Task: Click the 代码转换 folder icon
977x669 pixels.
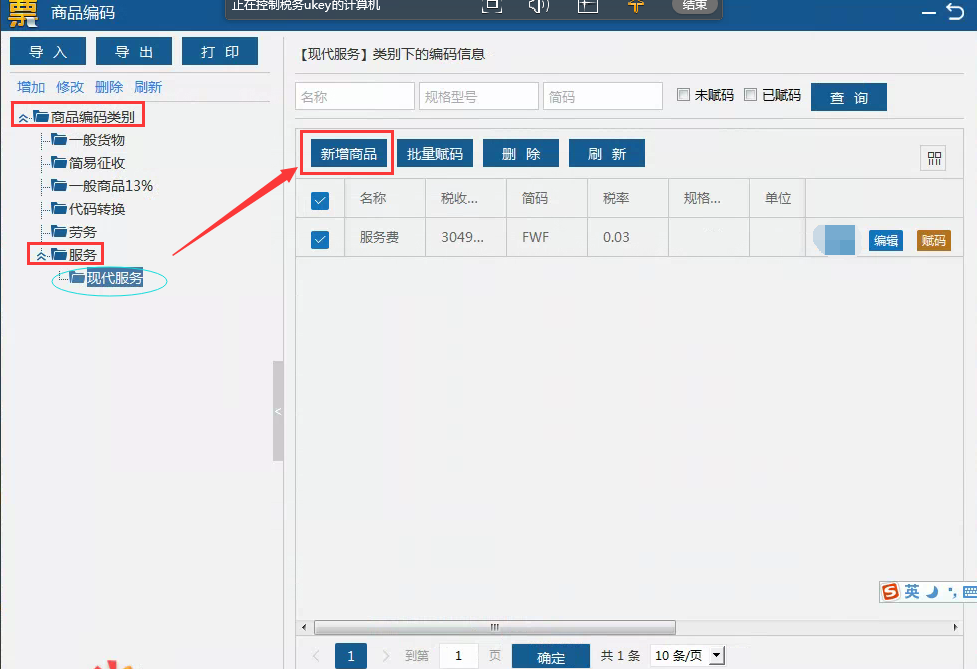Action: [59, 209]
